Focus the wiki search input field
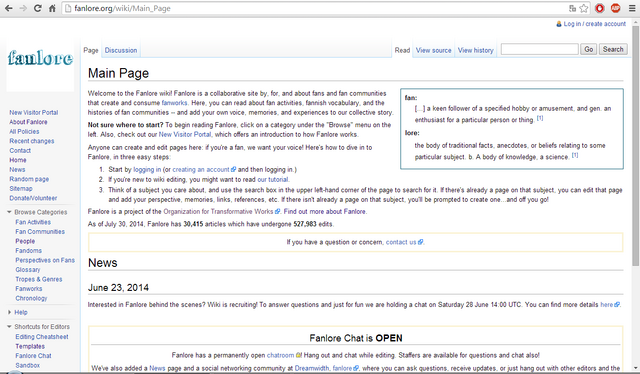The height and width of the screenshot is (374, 640). tap(540, 49)
